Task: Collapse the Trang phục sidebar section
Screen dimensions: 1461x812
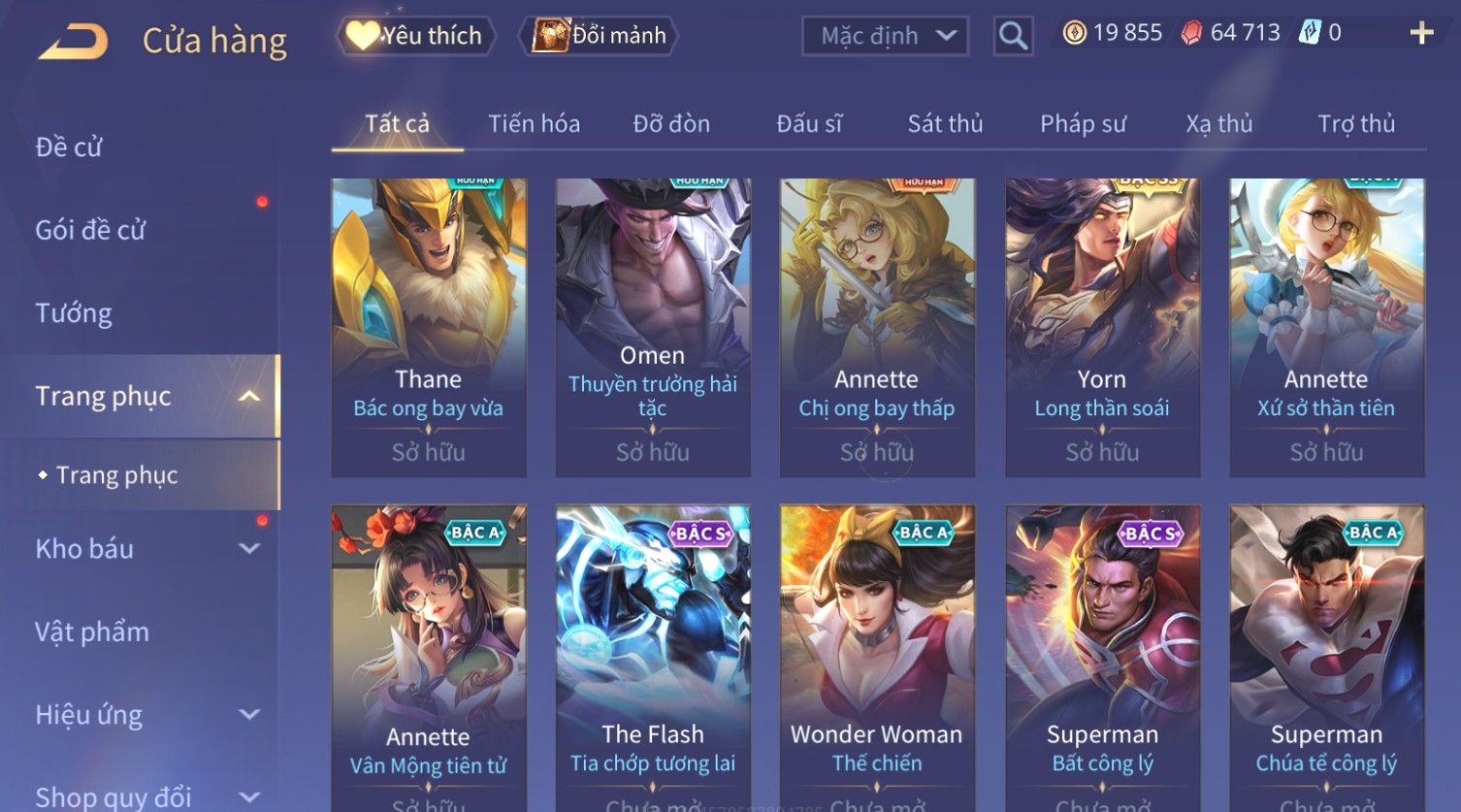Action: click(x=249, y=396)
